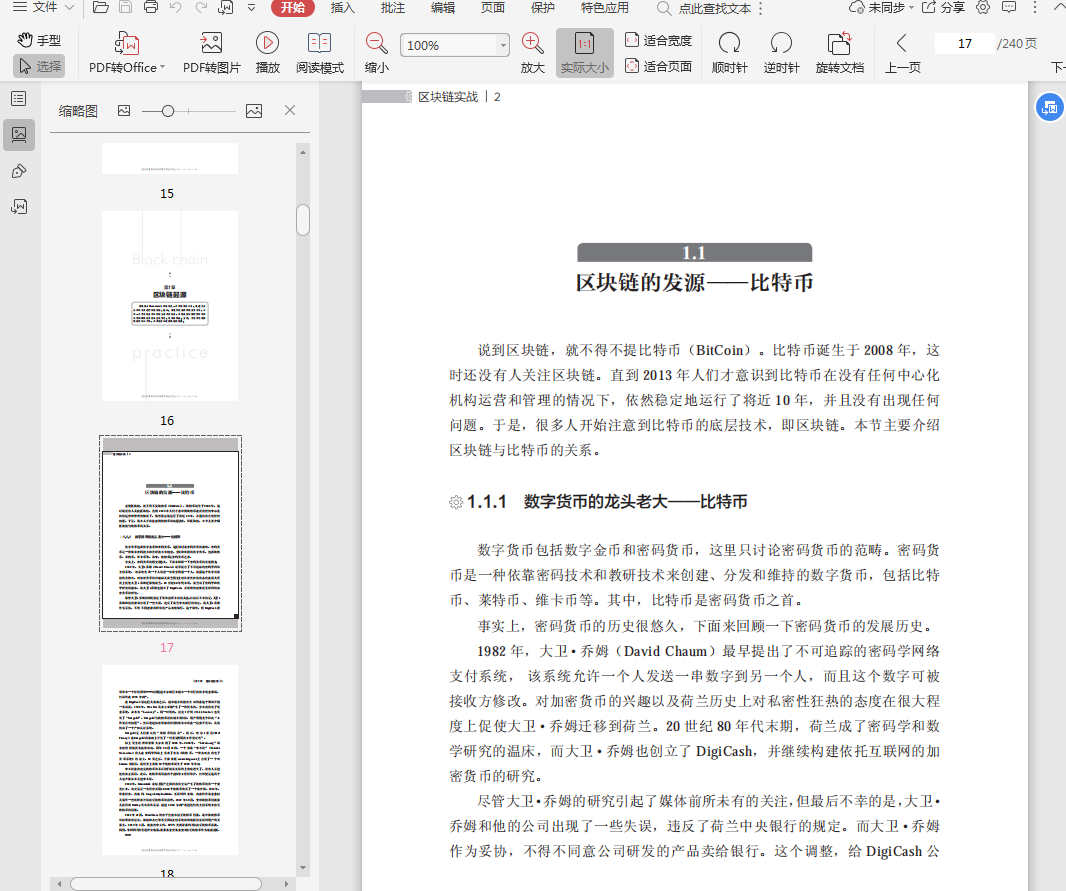
Task: Toggle 阅读模式 reading mode
Action: pos(320,53)
